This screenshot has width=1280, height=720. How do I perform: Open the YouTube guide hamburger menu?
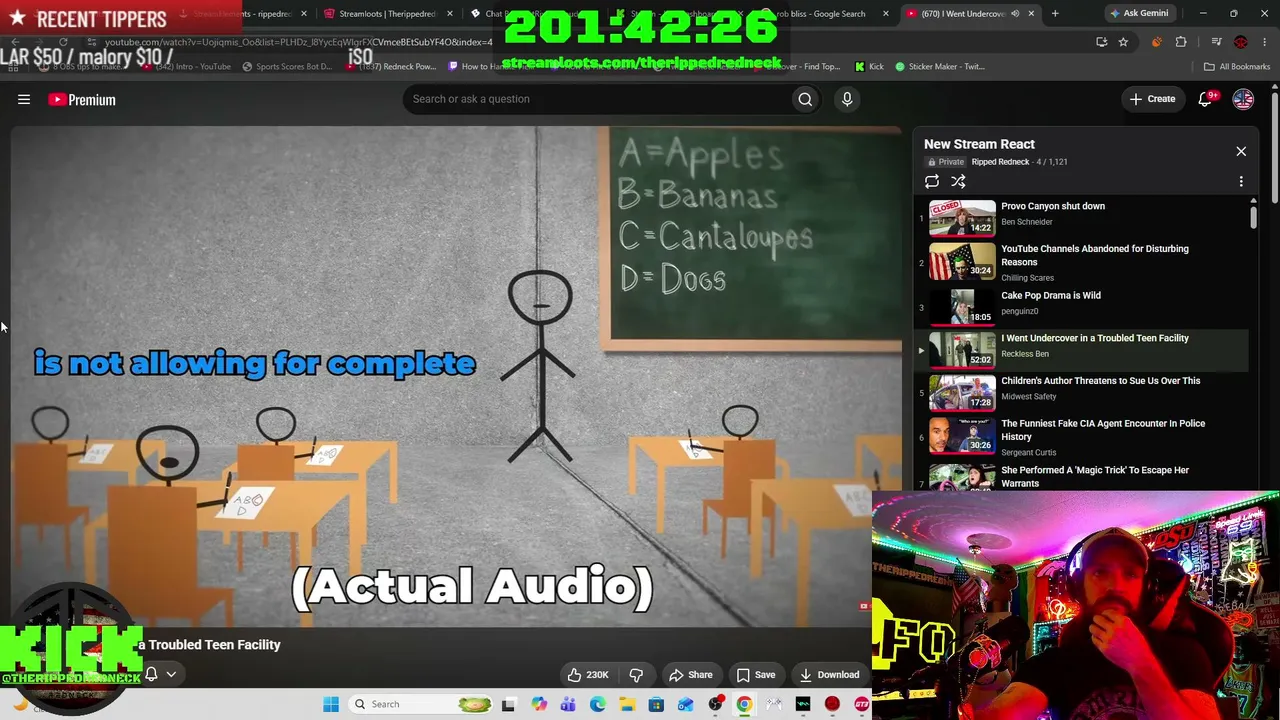point(24,99)
